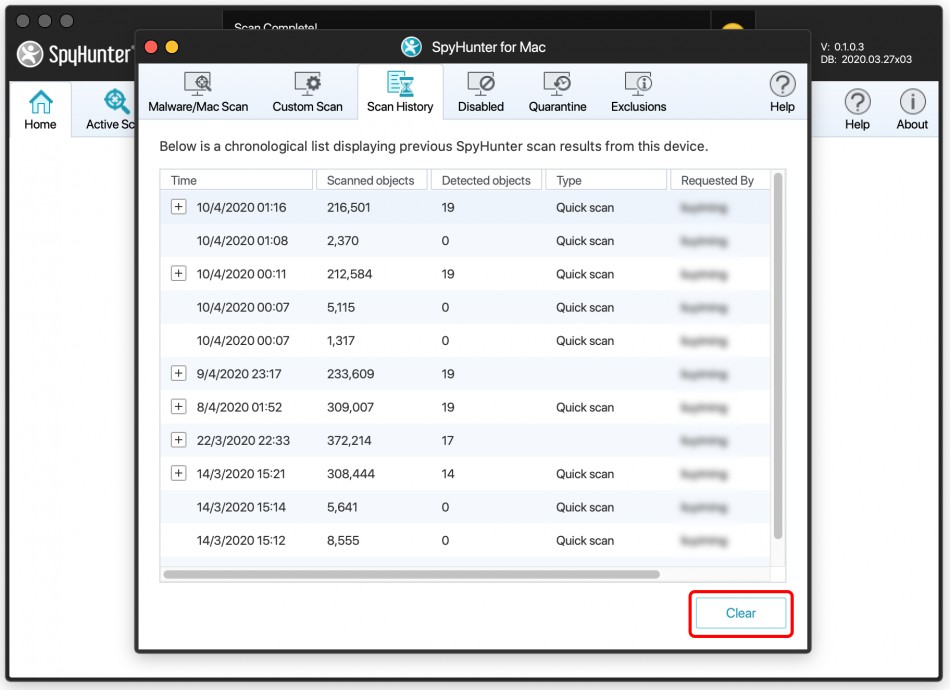
Task: Expand the 8/4/2020 01:52 Quick scan entry
Action: tap(178, 407)
